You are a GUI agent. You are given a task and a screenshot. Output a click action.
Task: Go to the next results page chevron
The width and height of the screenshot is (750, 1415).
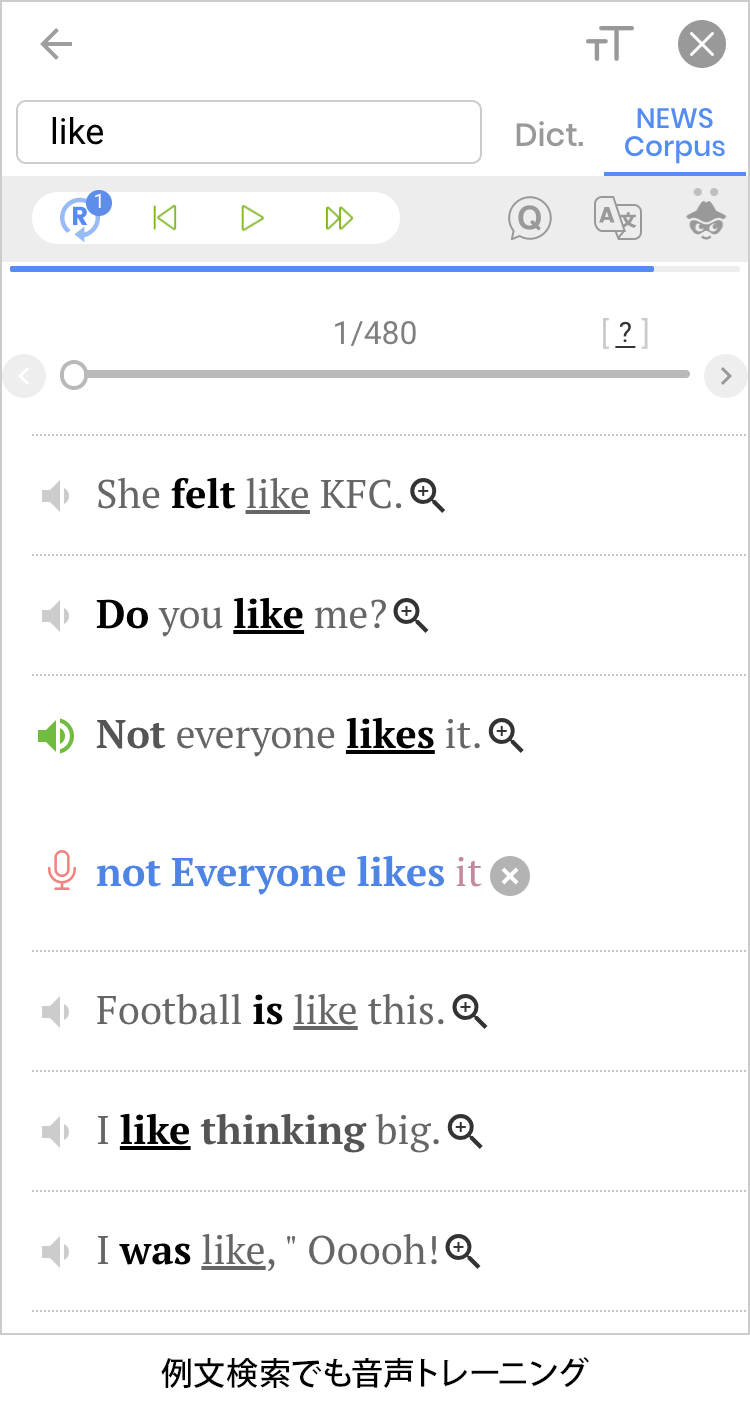(726, 376)
